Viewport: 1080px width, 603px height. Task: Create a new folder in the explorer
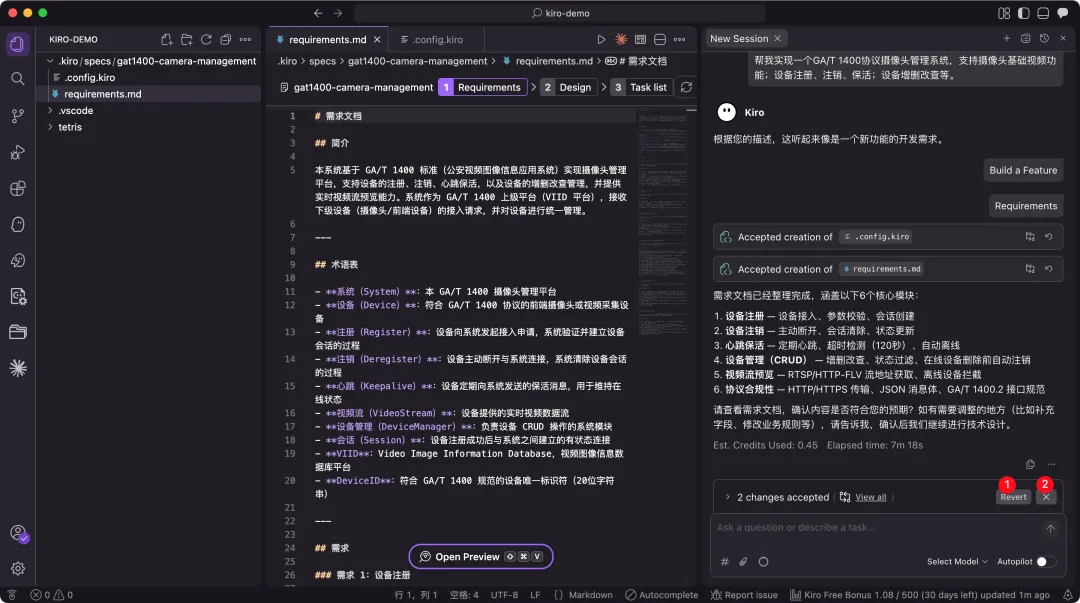pos(186,39)
